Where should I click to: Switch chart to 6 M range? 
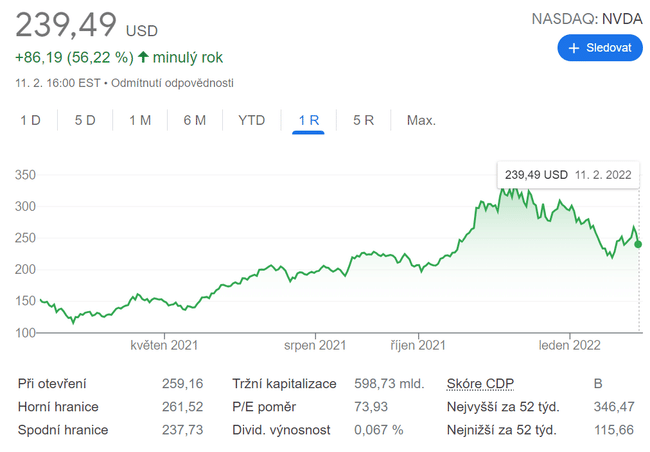click(194, 121)
